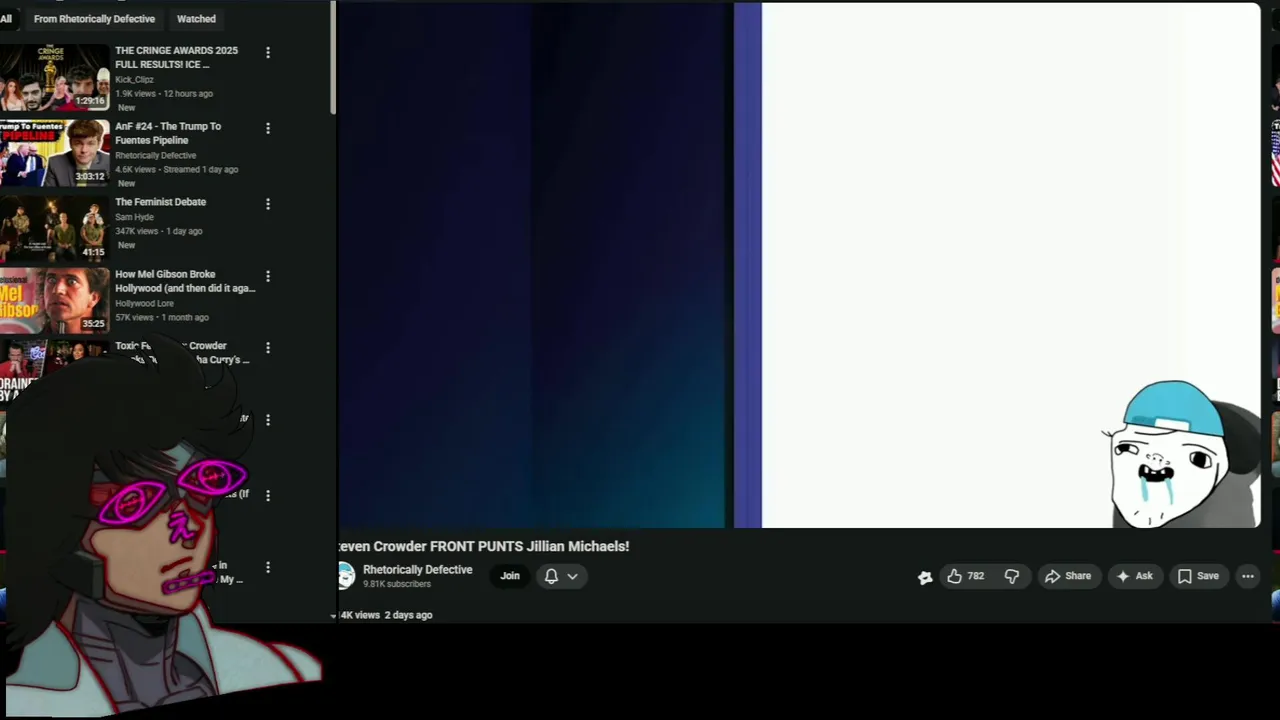Click the Share arrow button
Screen dimensions: 1280x720
tap(1067, 576)
